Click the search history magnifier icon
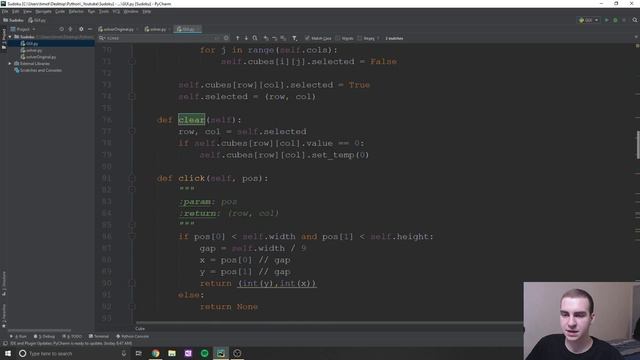 (x=102, y=38)
